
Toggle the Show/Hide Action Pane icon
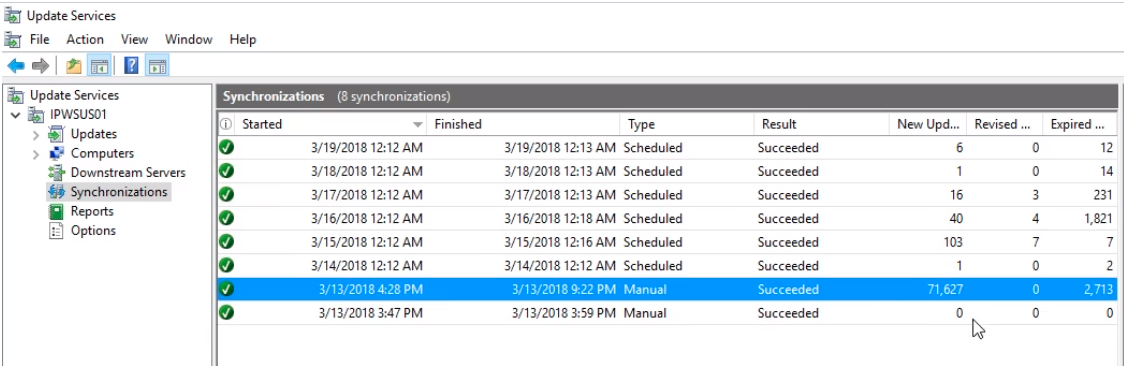click(x=157, y=66)
